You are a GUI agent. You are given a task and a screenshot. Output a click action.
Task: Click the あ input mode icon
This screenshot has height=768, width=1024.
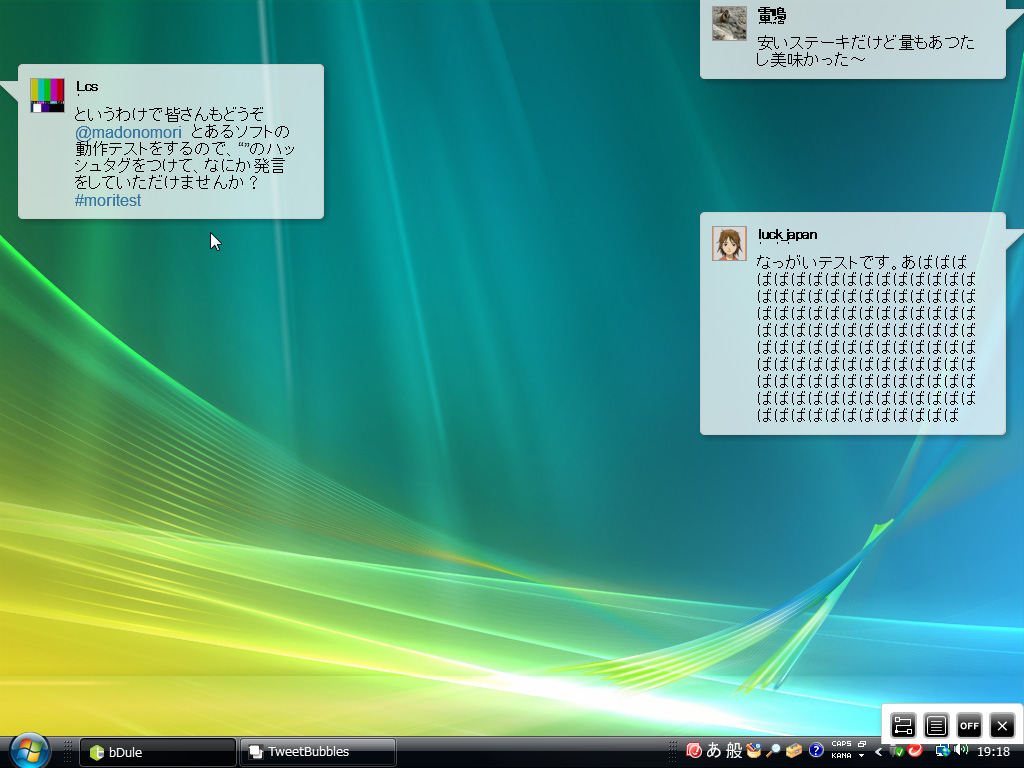coord(712,751)
